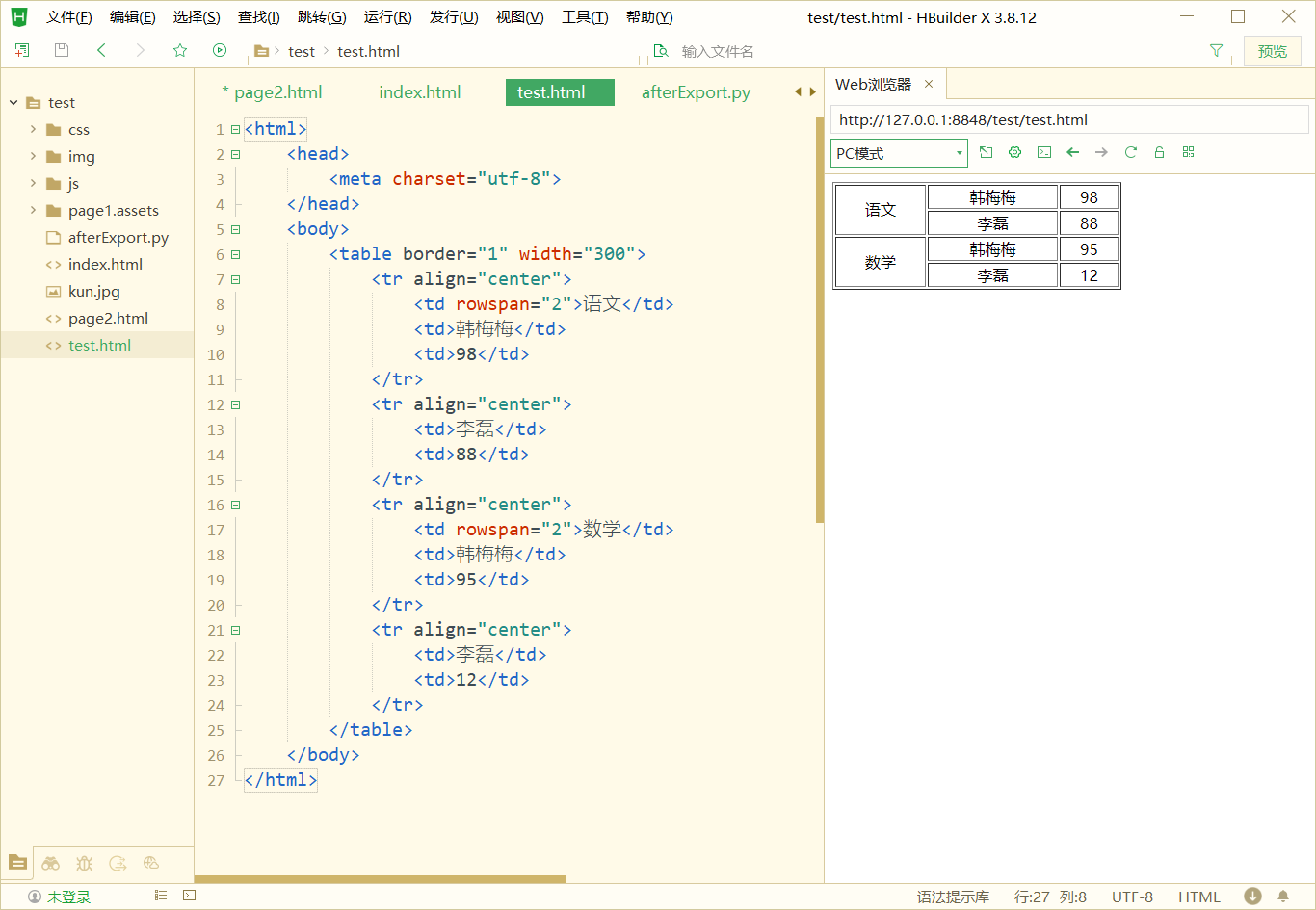Select afterExport.py in the file tree
The width and height of the screenshot is (1316, 910).
click(118, 237)
